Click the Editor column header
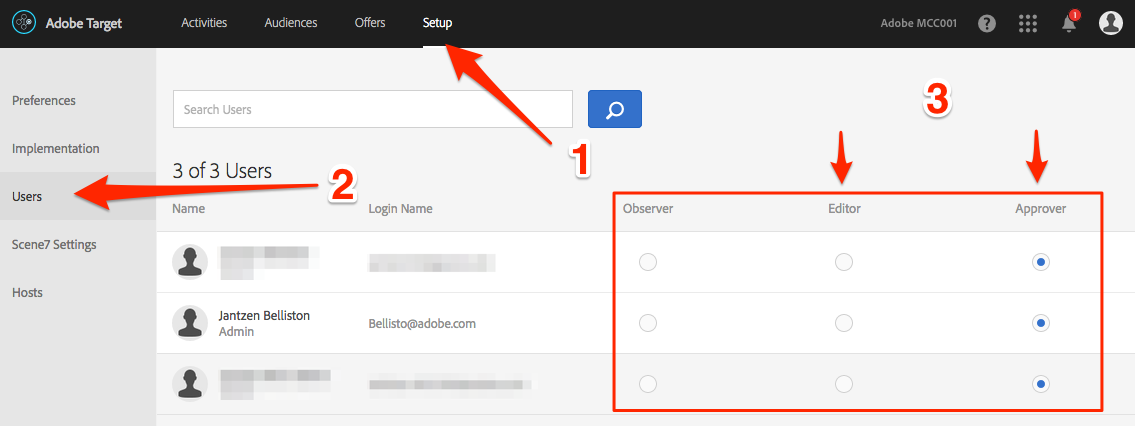 tap(844, 209)
